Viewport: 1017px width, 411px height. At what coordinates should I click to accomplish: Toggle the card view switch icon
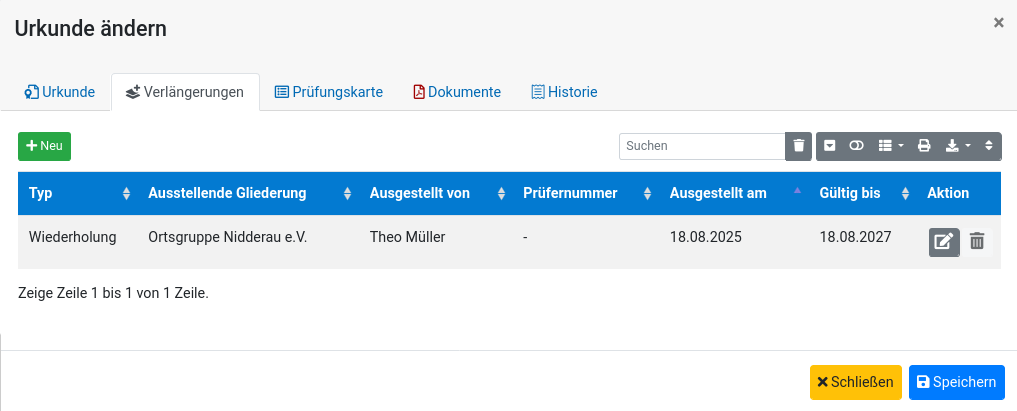tap(856, 146)
